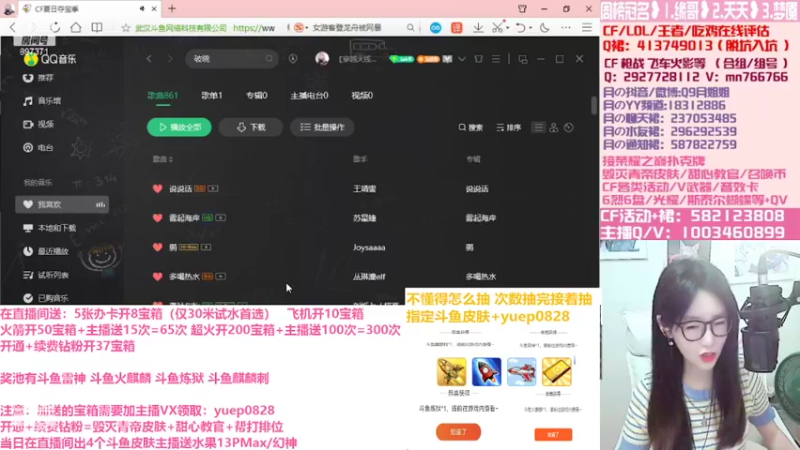
Task: Open 本地和下载 in the sidebar
Action: coord(49,228)
